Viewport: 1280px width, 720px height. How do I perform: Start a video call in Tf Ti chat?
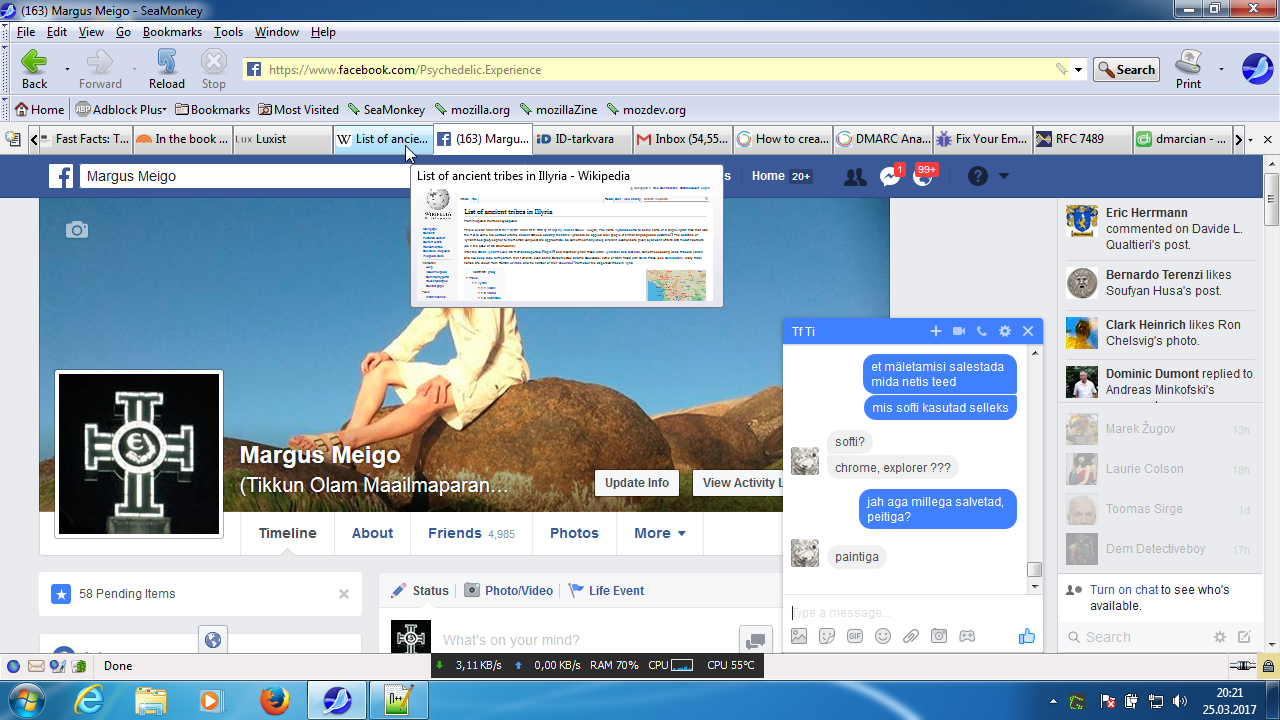pyautogui.click(x=959, y=331)
